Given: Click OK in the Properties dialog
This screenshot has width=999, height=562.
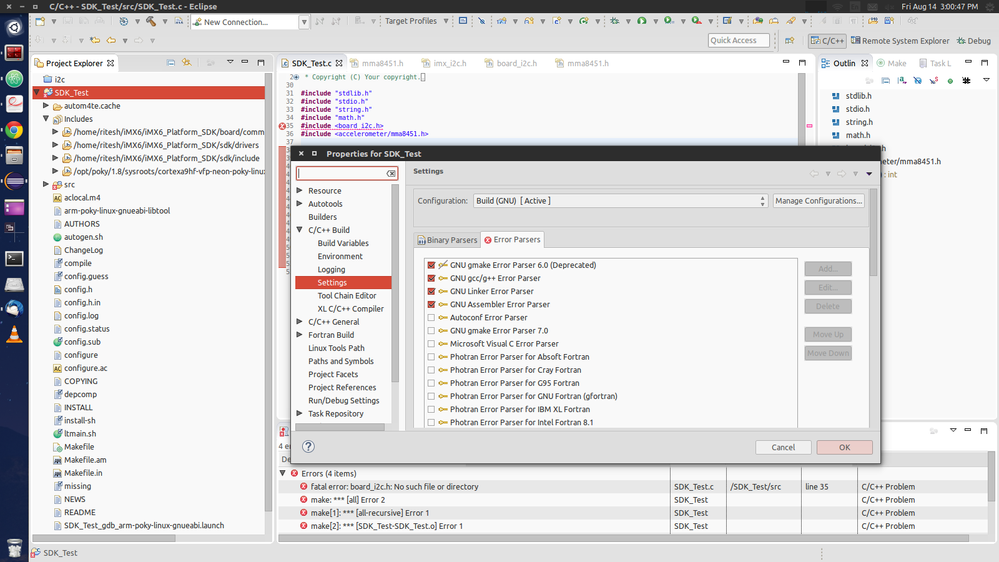Looking at the screenshot, I should coord(844,447).
